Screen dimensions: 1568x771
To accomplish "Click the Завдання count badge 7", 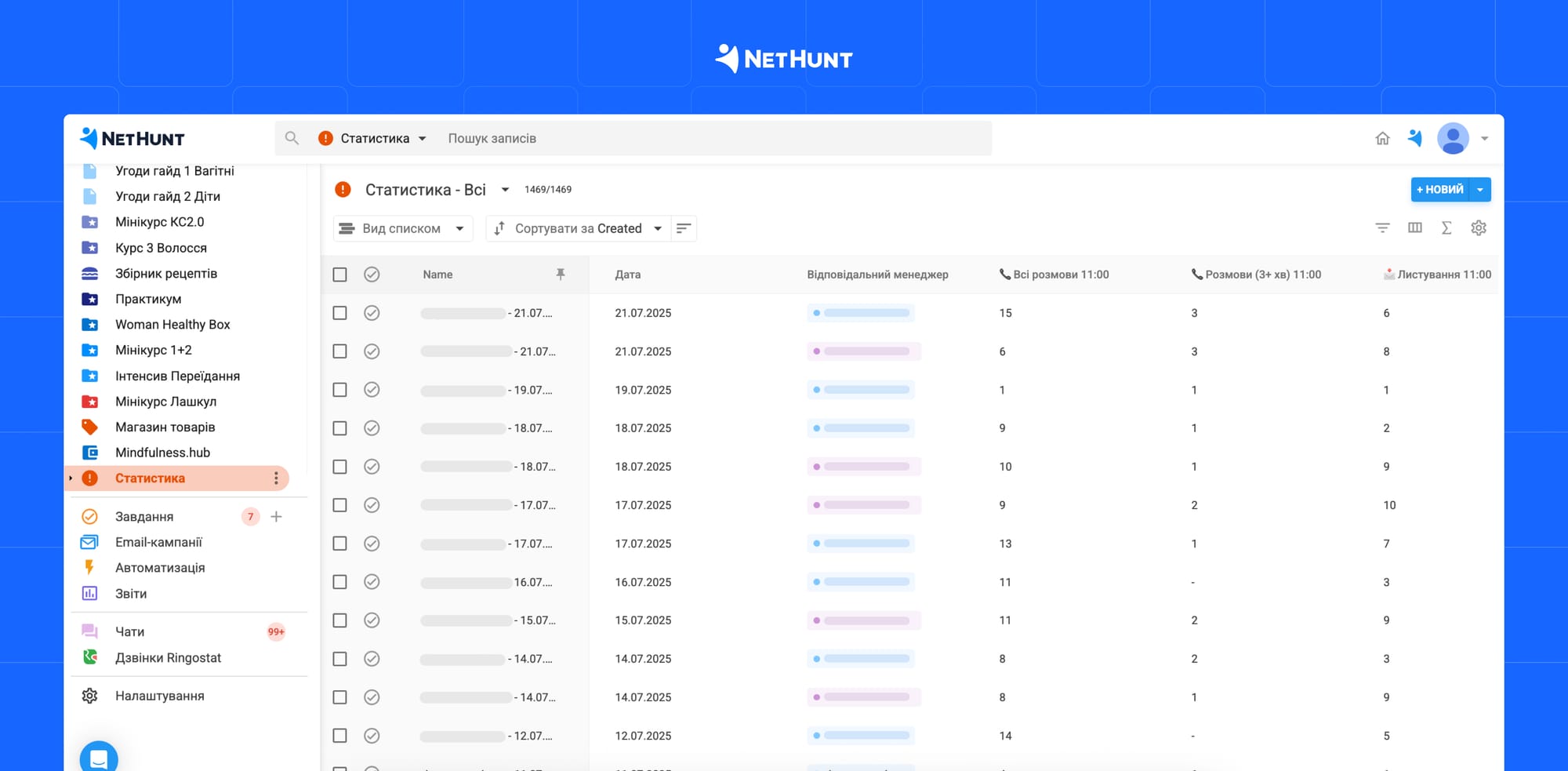I will pyautogui.click(x=250, y=516).
